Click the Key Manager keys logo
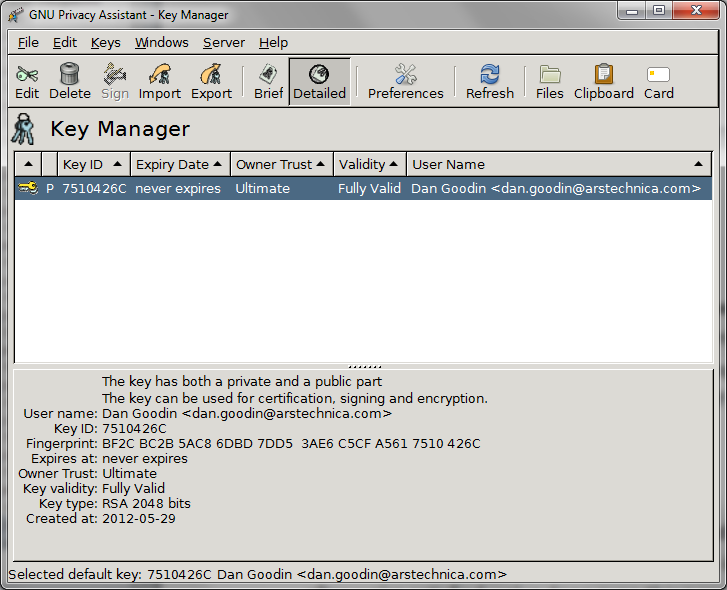727x590 pixels. click(x=24, y=129)
